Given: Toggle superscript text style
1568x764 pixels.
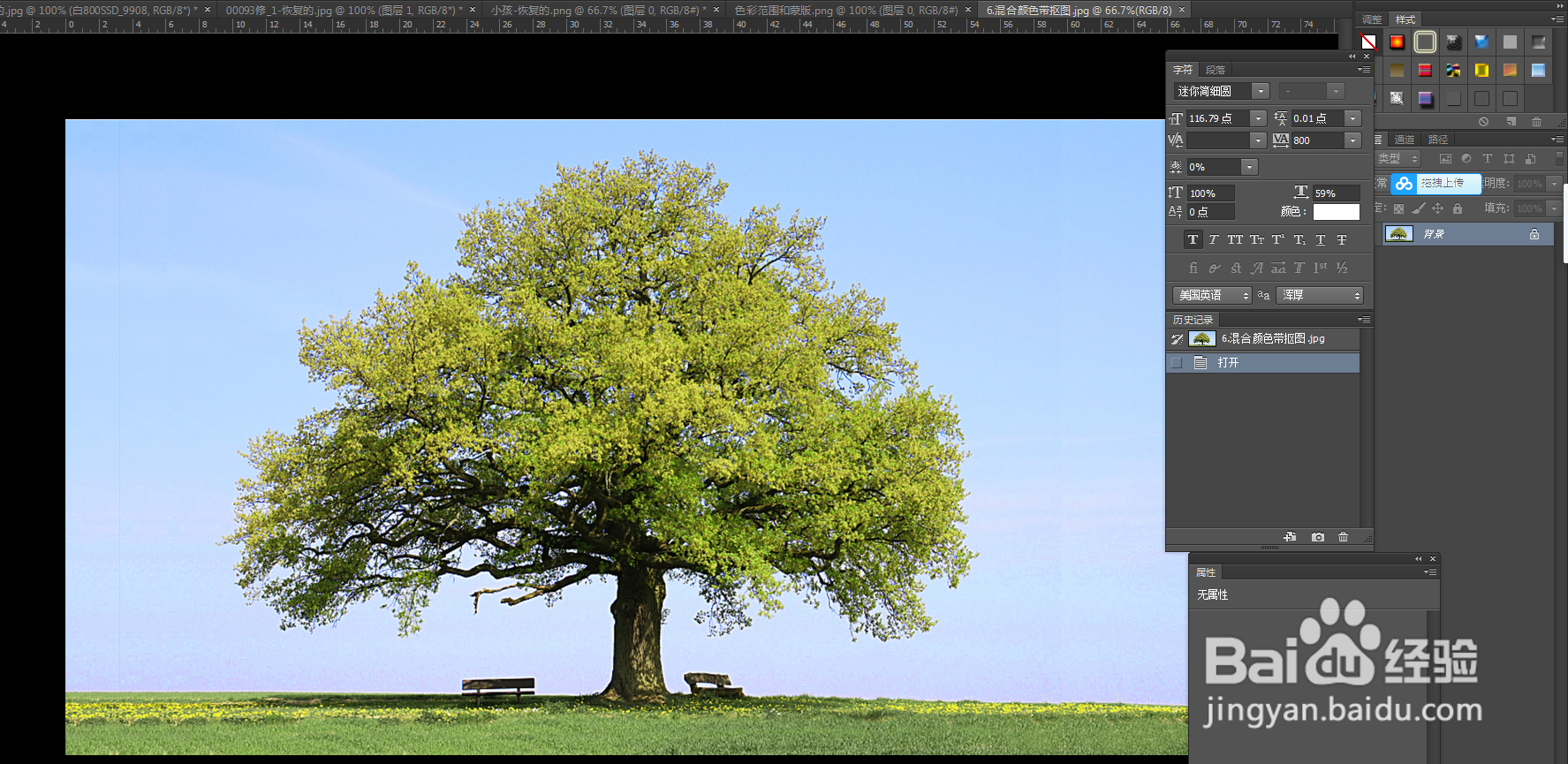Looking at the screenshot, I should tap(1277, 239).
